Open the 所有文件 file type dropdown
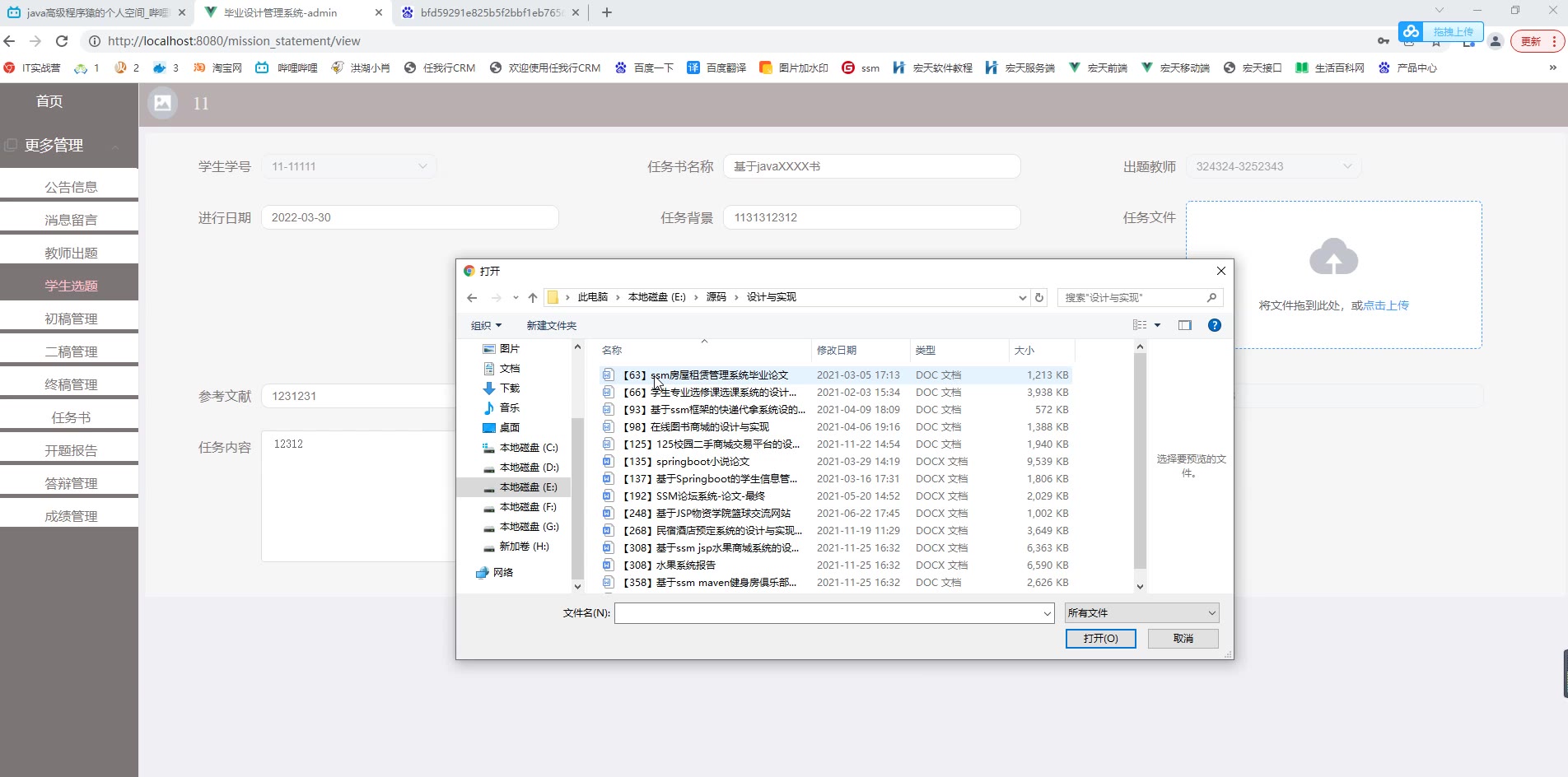Image resolution: width=1568 pixels, height=777 pixels. (x=1141, y=613)
